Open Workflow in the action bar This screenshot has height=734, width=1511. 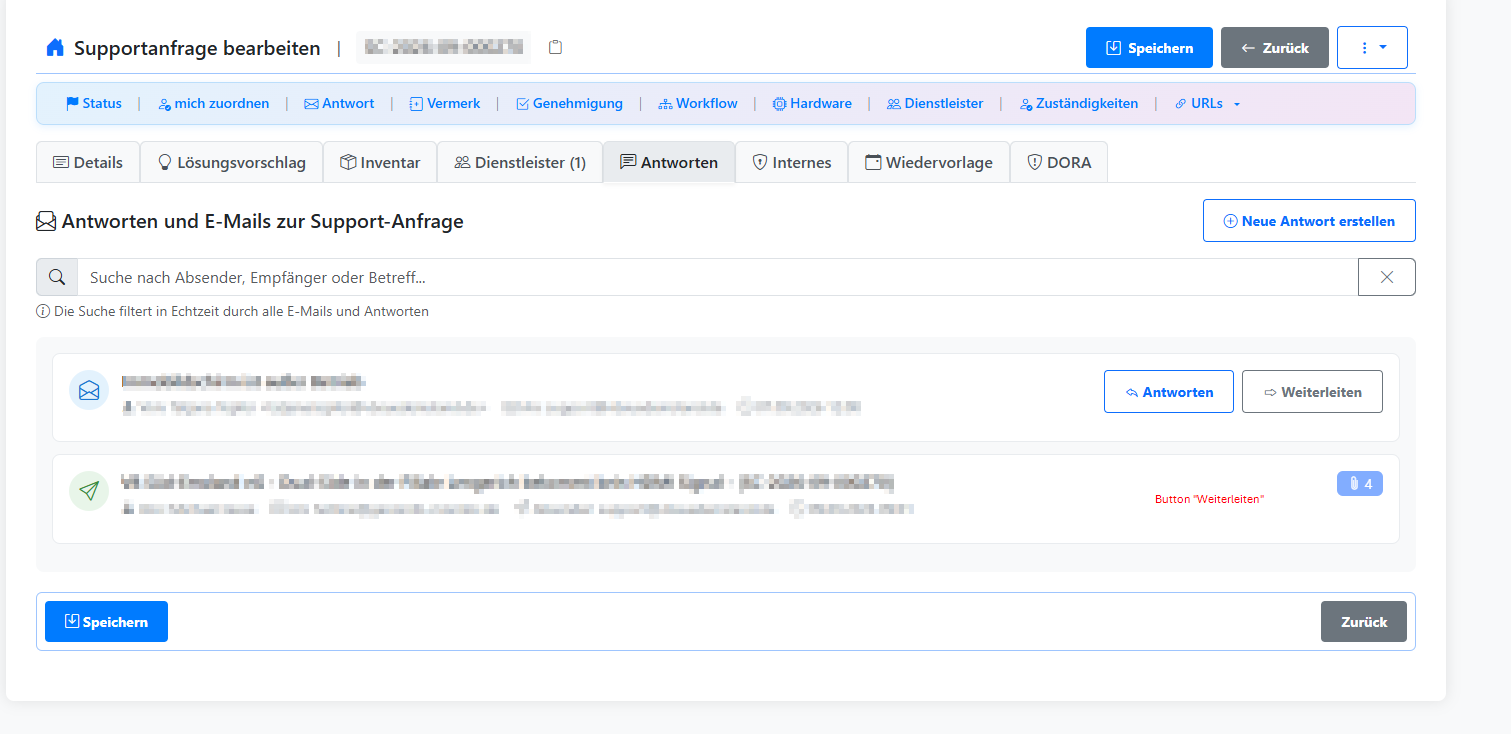tap(698, 103)
